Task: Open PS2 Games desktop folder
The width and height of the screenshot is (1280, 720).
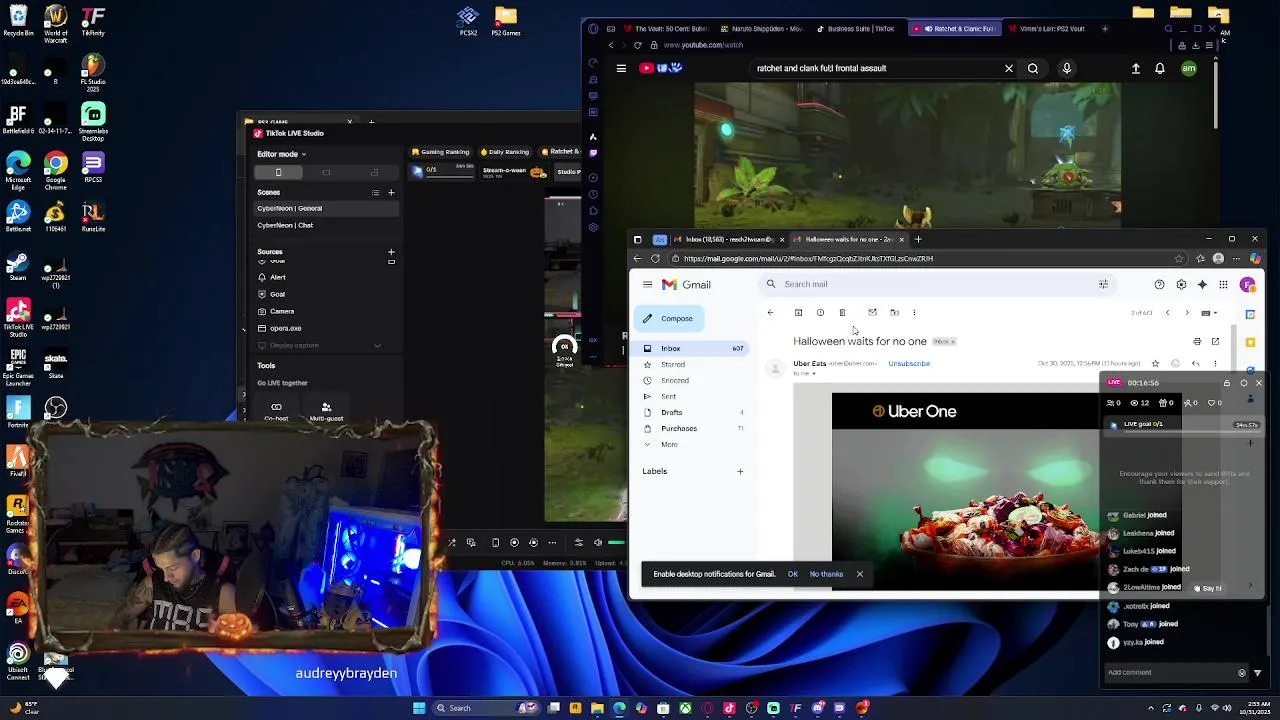Action: click(x=505, y=22)
